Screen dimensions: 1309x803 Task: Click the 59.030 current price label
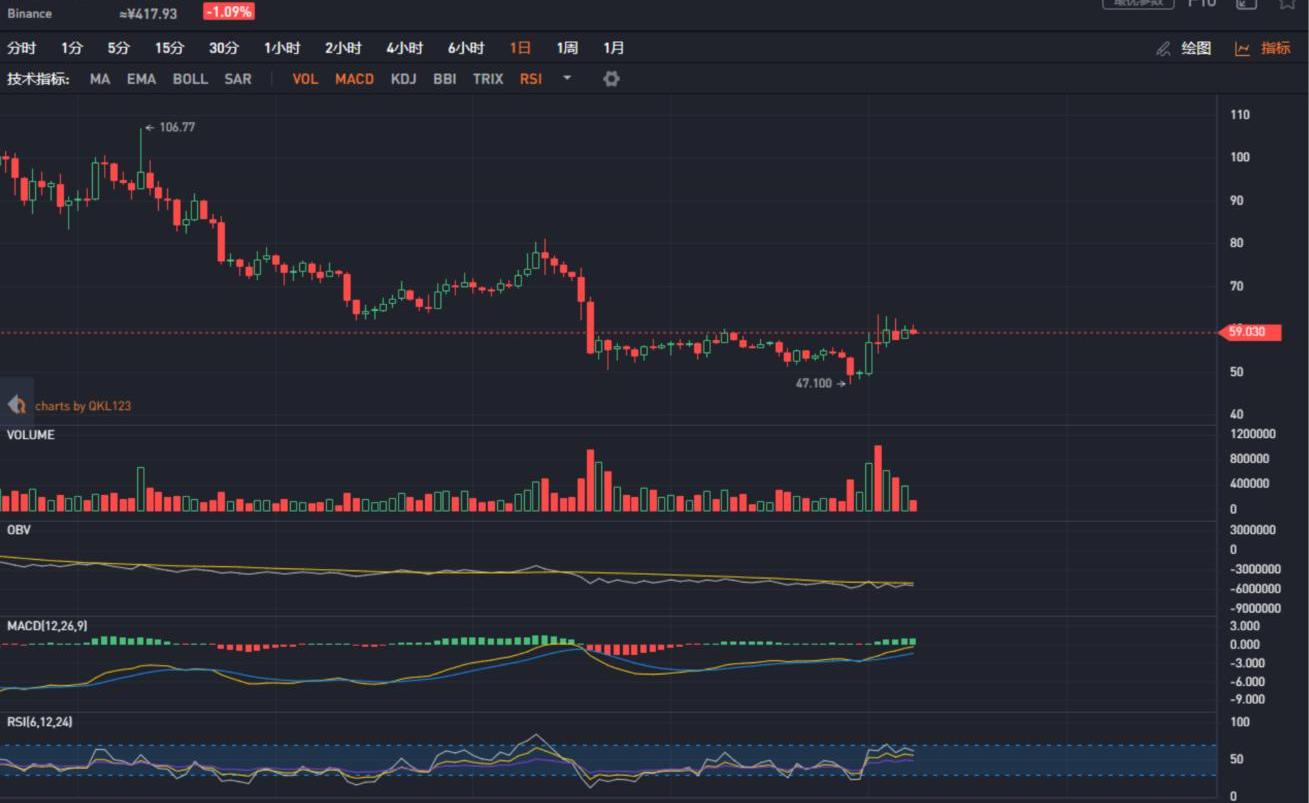tap(1248, 332)
